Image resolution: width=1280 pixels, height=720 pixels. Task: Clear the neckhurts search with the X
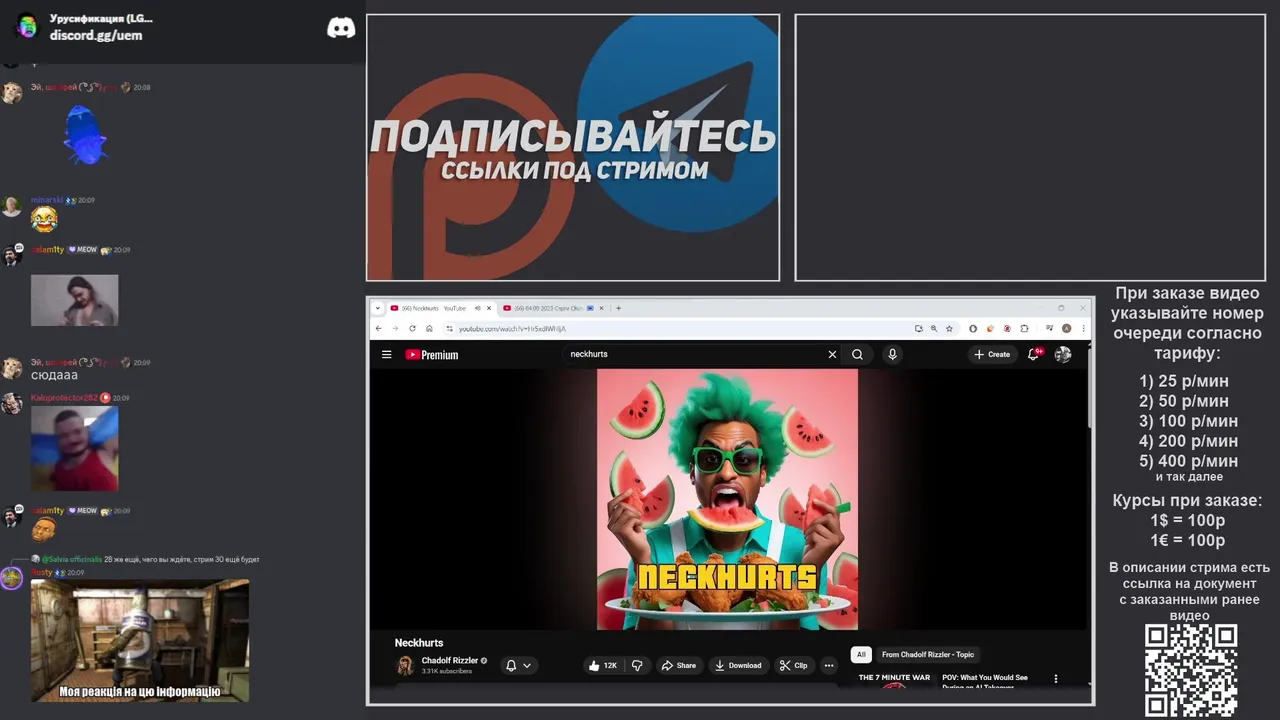click(832, 354)
